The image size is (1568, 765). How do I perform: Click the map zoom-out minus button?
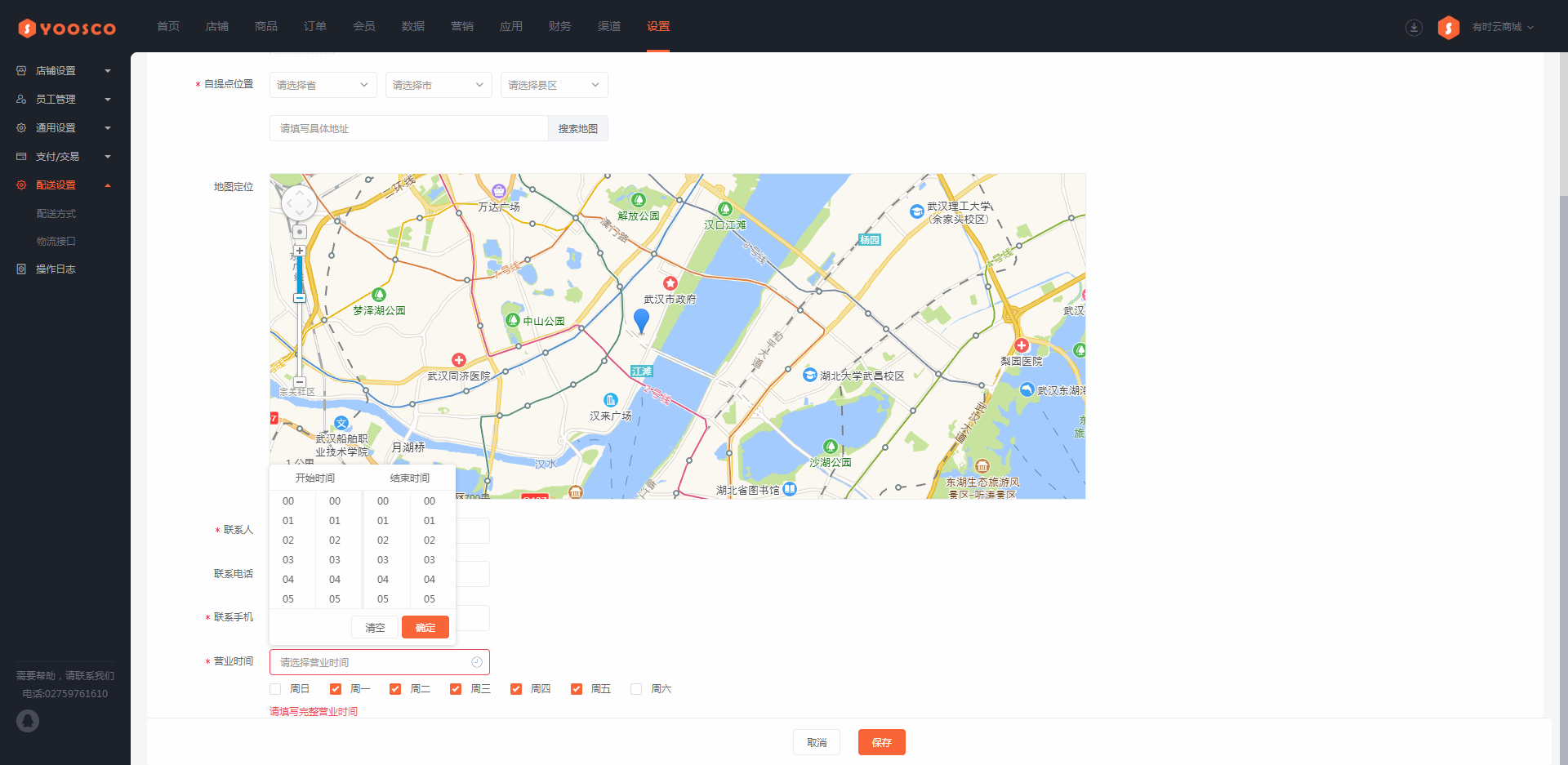(x=300, y=382)
